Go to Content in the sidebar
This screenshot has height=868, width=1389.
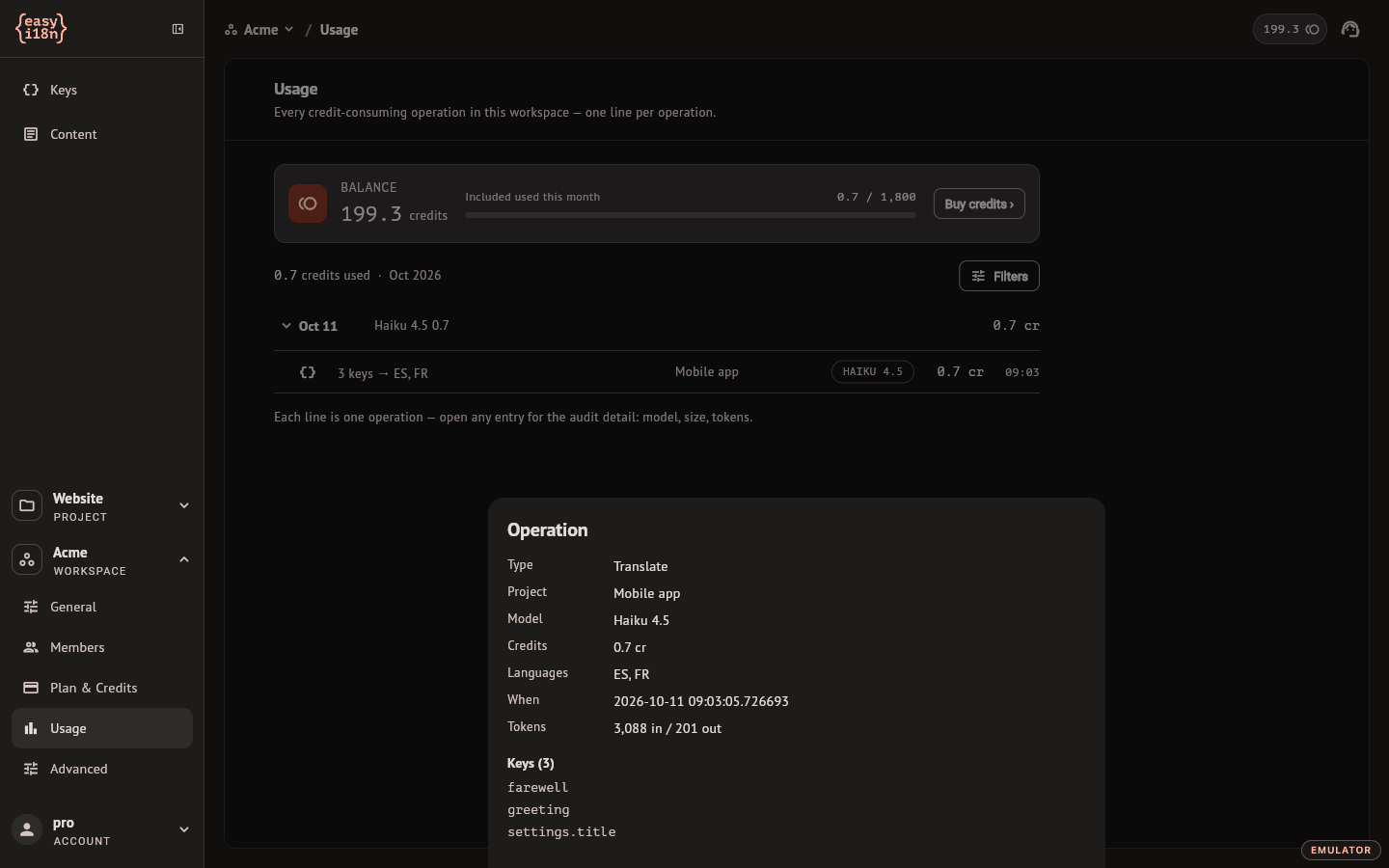coord(102,134)
